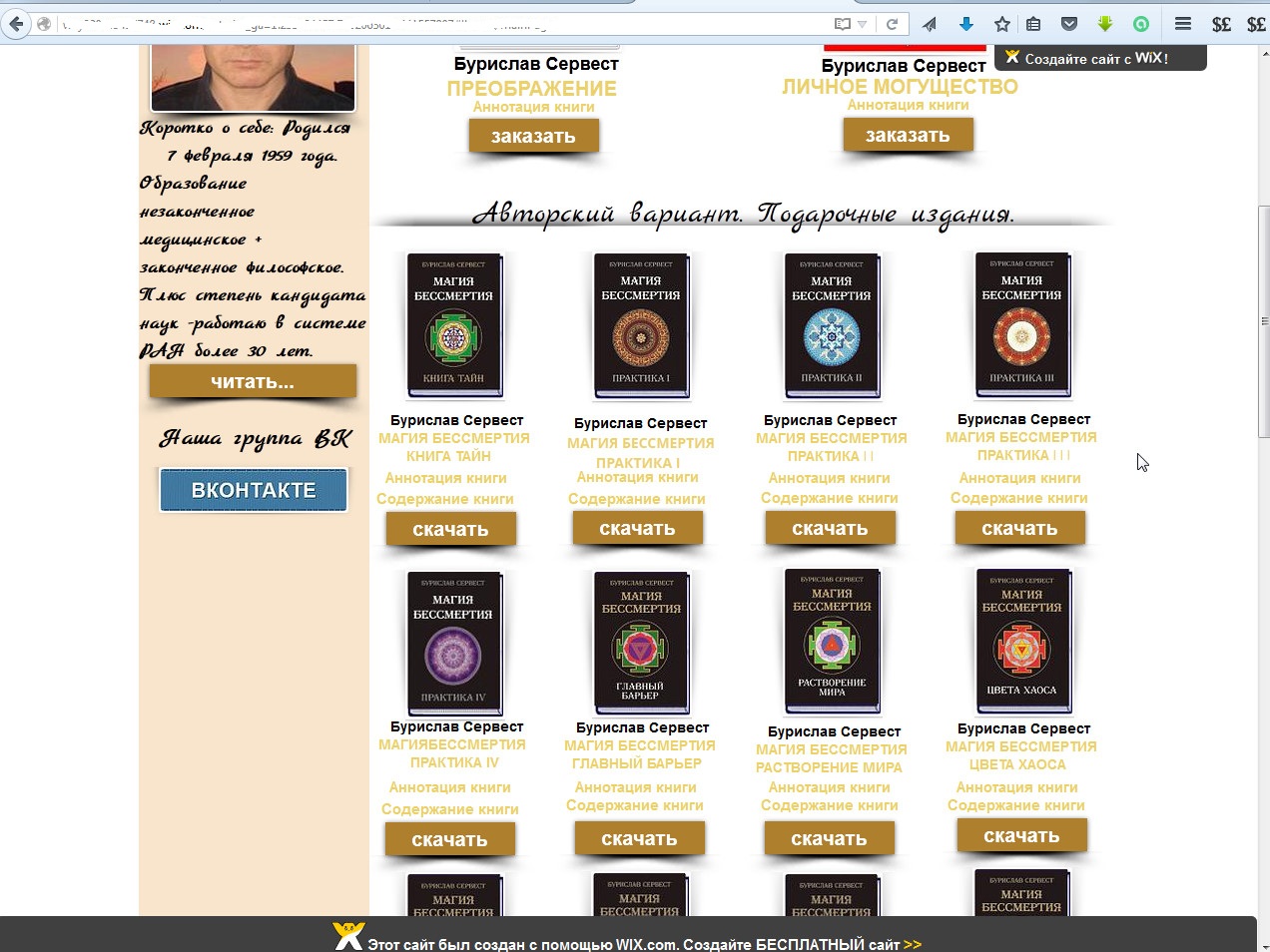This screenshot has height=952, width=1270.
Task: Click the ПРАКТИКА II book cover
Action: pos(831,325)
